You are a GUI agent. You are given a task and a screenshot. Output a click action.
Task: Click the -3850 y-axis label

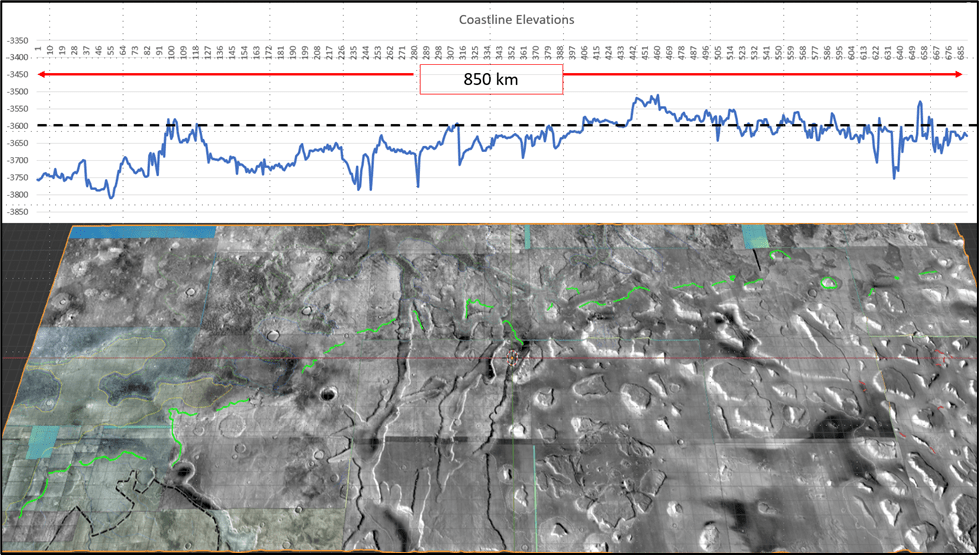(17, 212)
